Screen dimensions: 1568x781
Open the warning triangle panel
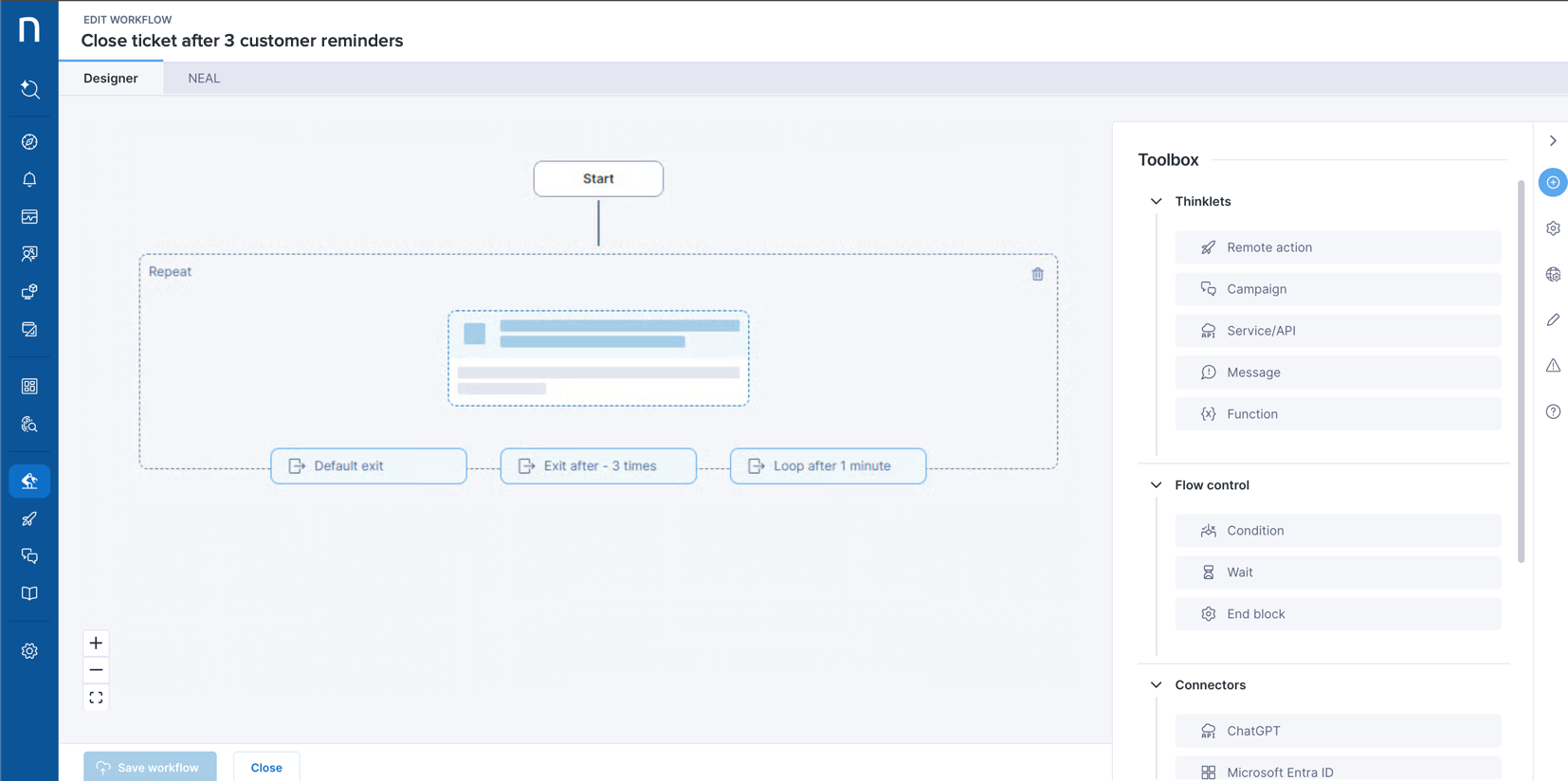[x=1553, y=366]
